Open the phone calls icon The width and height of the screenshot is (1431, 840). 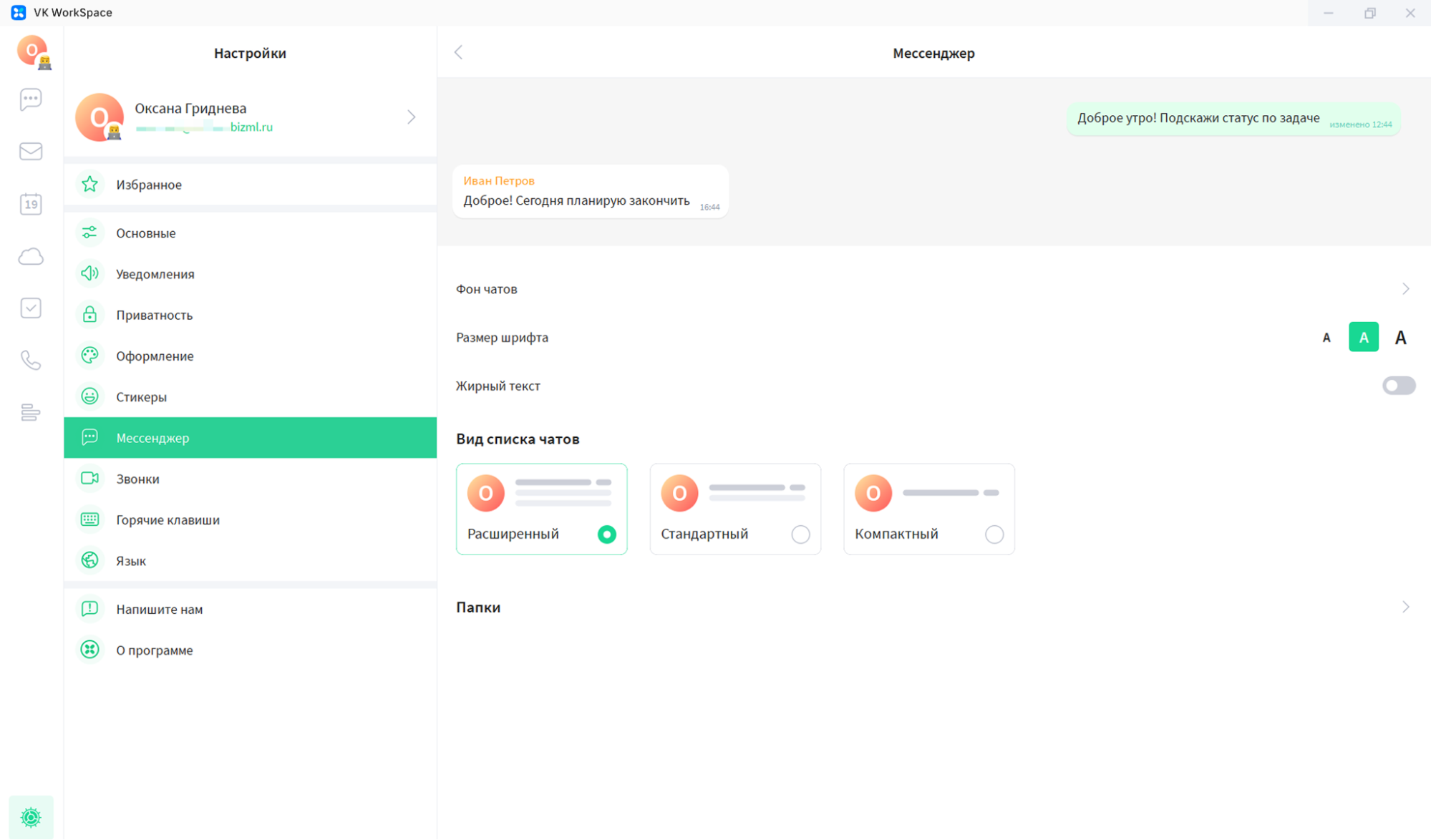31,360
